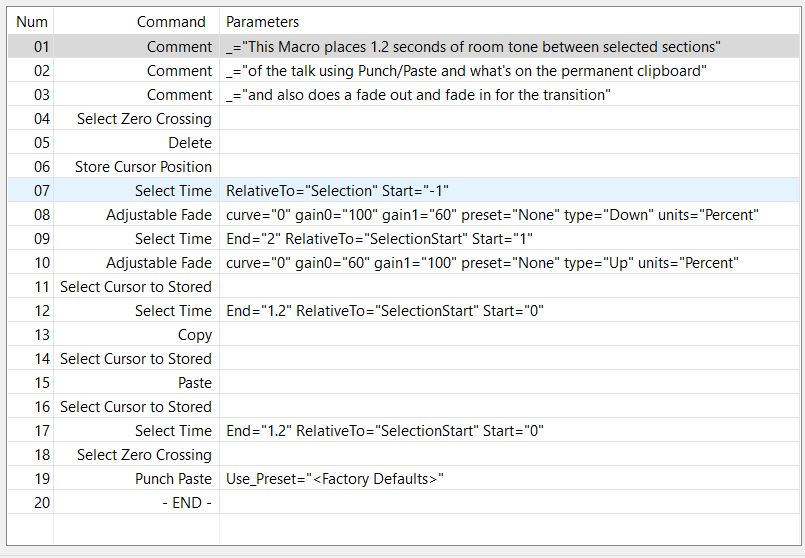Select row 07 Select Time with Start="-1"
The height and width of the screenshot is (558, 805).
[404, 191]
